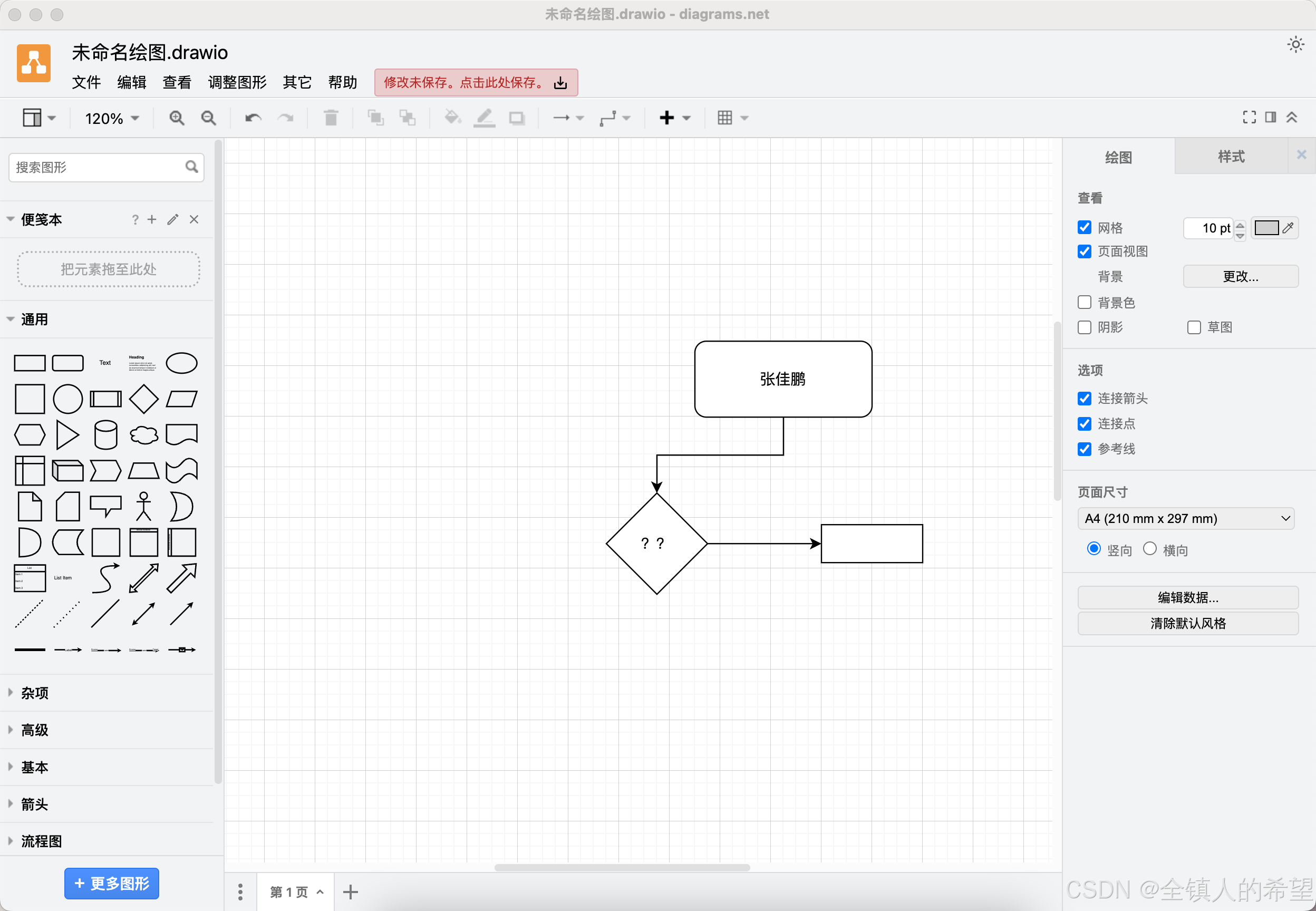The height and width of the screenshot is (911, 1316).
Task: Click the zoom in icon
Action: tap(177, 118)
